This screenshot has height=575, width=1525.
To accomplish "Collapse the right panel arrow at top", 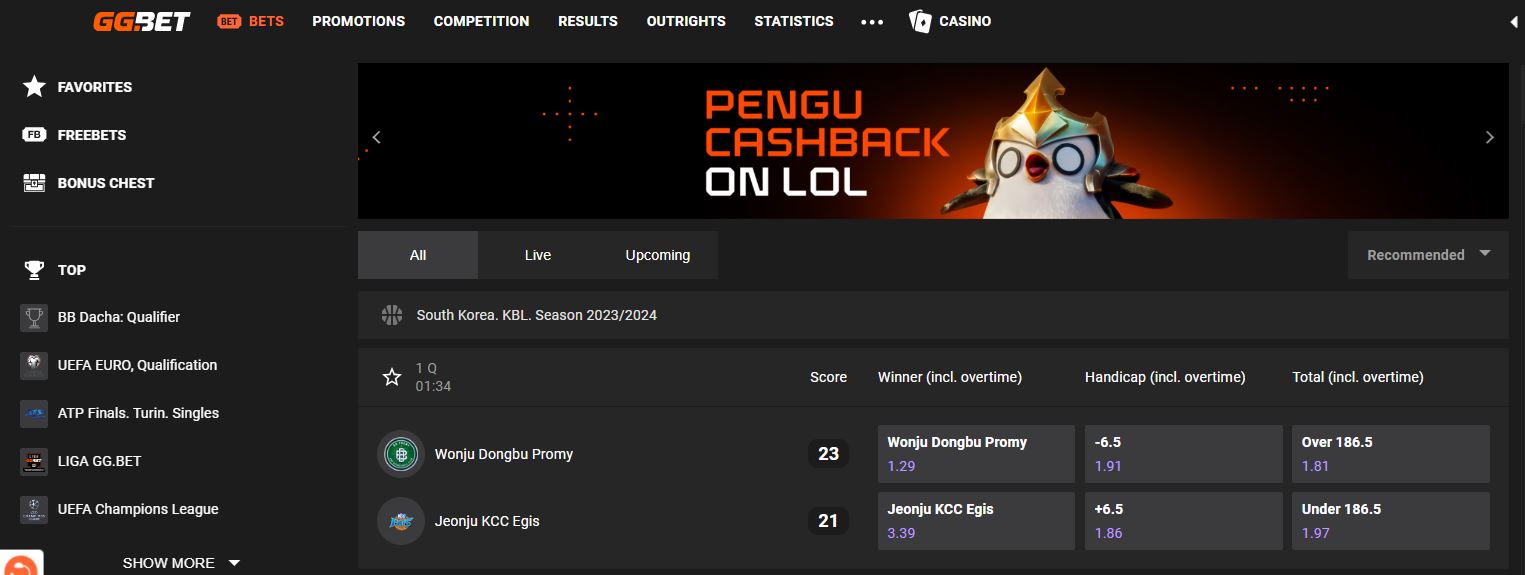I will point(1513,21).
